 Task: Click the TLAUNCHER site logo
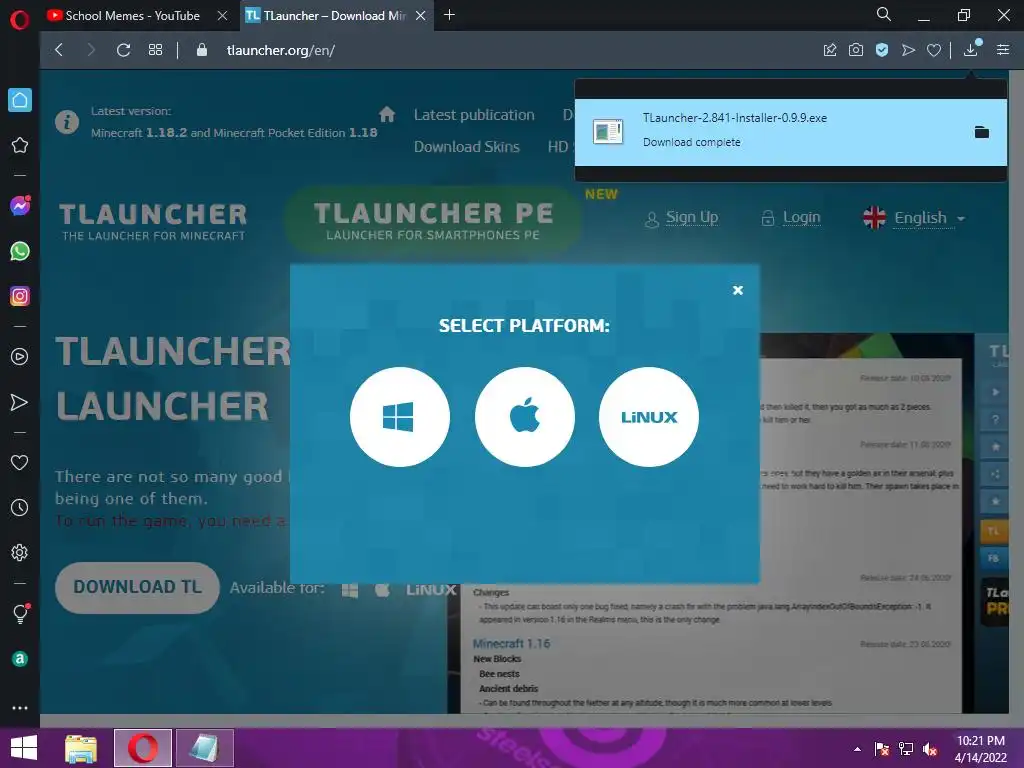coord(153,221)
